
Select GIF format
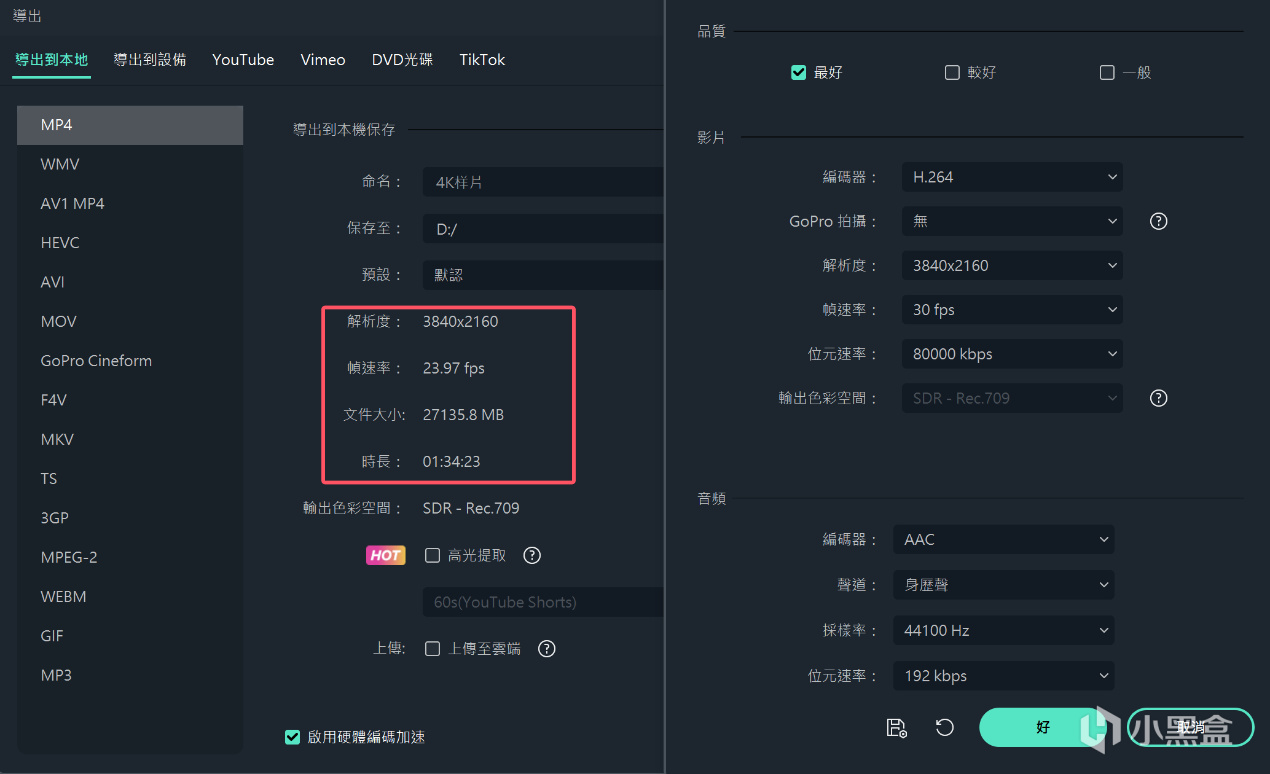coord(130,636)
